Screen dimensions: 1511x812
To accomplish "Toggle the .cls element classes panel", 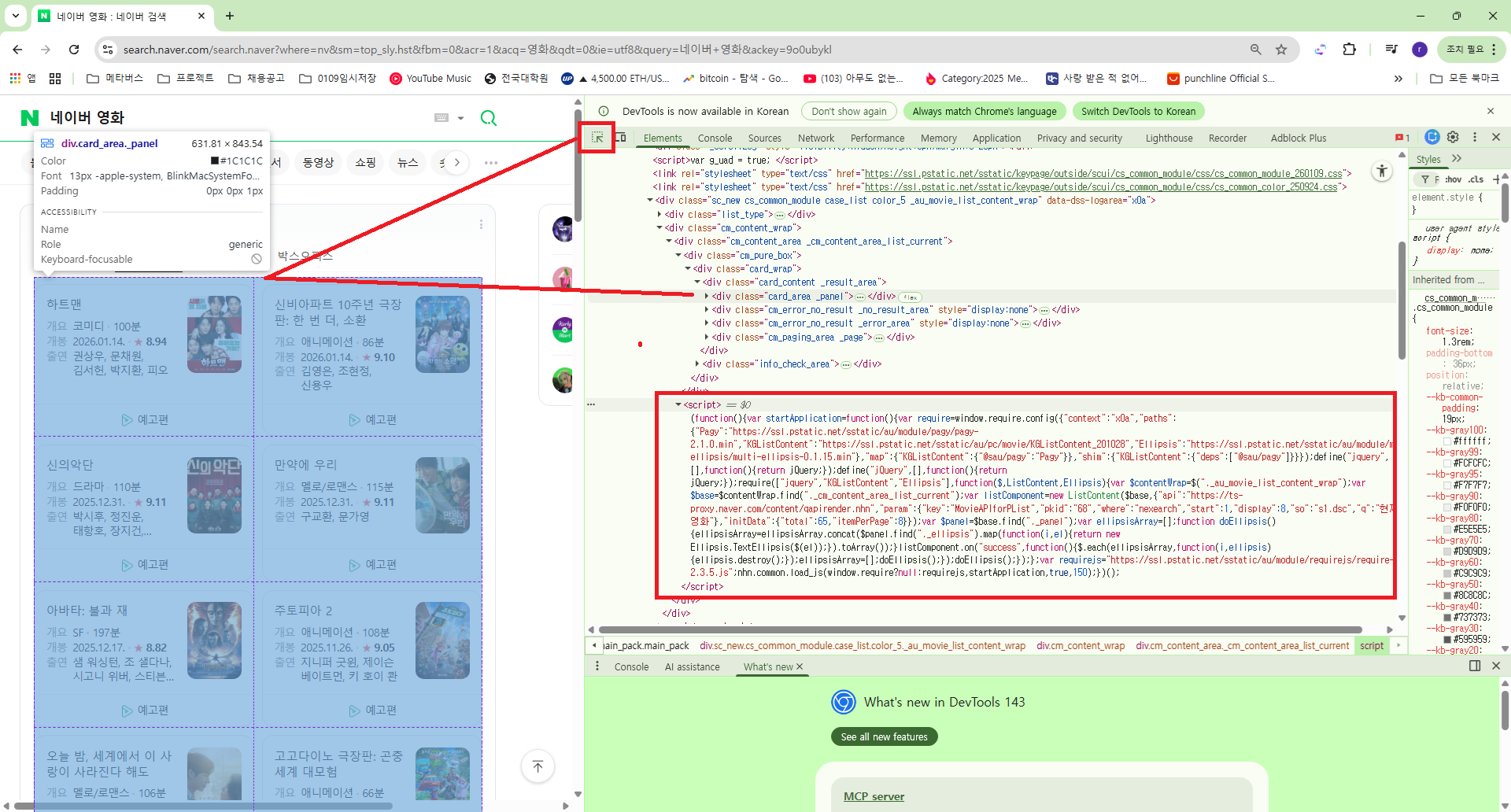I will tap(1476, 179).
